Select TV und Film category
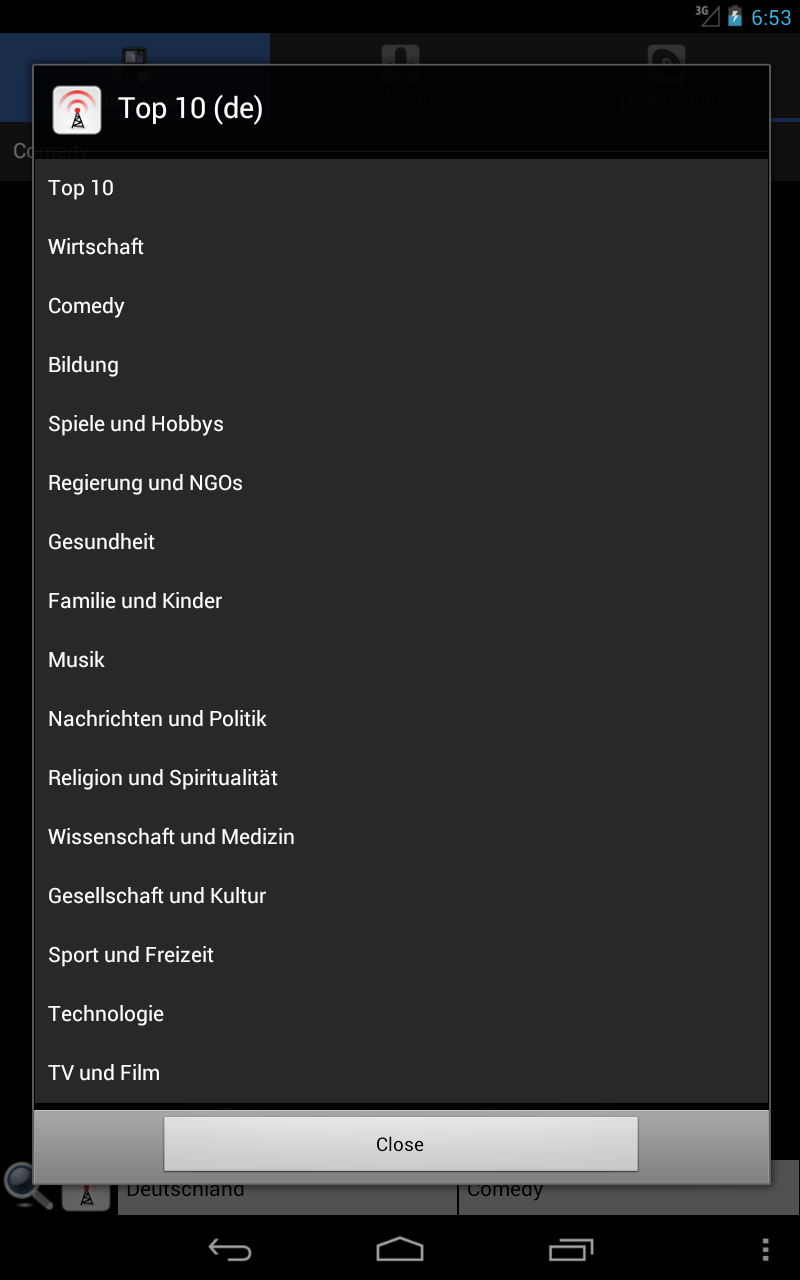Viewport: 800px width, 1280px height. [x=401, y=1073]
